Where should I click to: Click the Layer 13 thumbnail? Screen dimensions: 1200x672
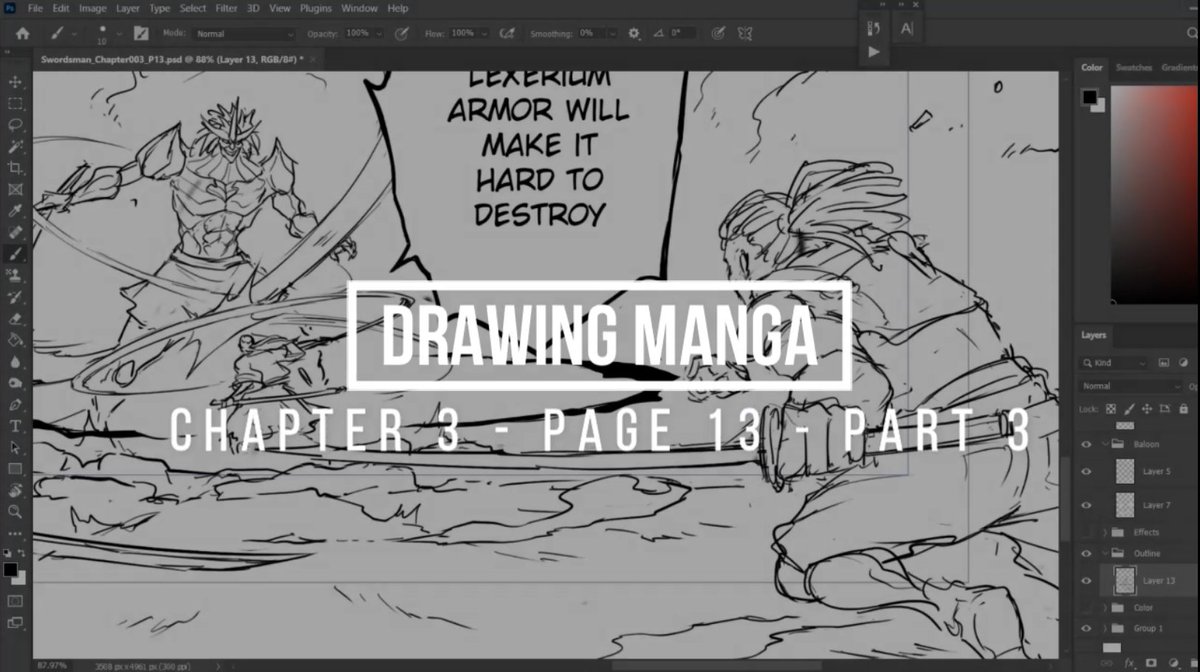click(1125, 580)
